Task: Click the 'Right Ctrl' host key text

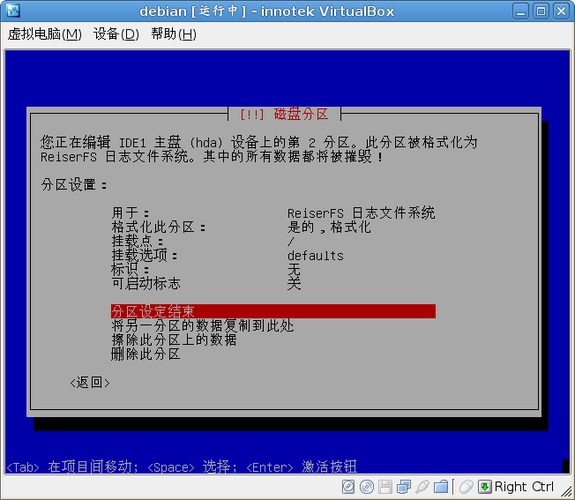Action: 524,487
